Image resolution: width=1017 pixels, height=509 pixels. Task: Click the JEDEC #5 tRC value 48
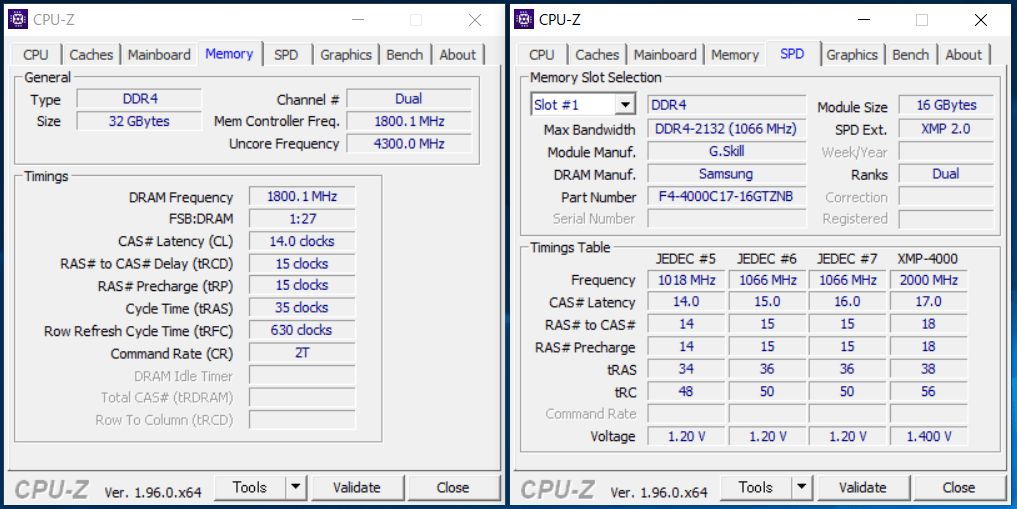point(686,391)
